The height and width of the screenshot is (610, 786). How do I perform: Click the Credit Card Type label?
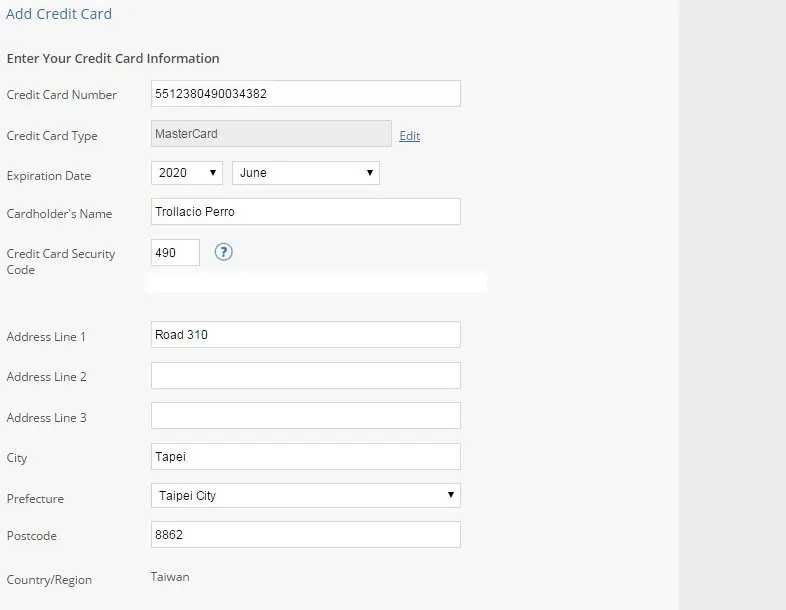[x=52, y=136]
